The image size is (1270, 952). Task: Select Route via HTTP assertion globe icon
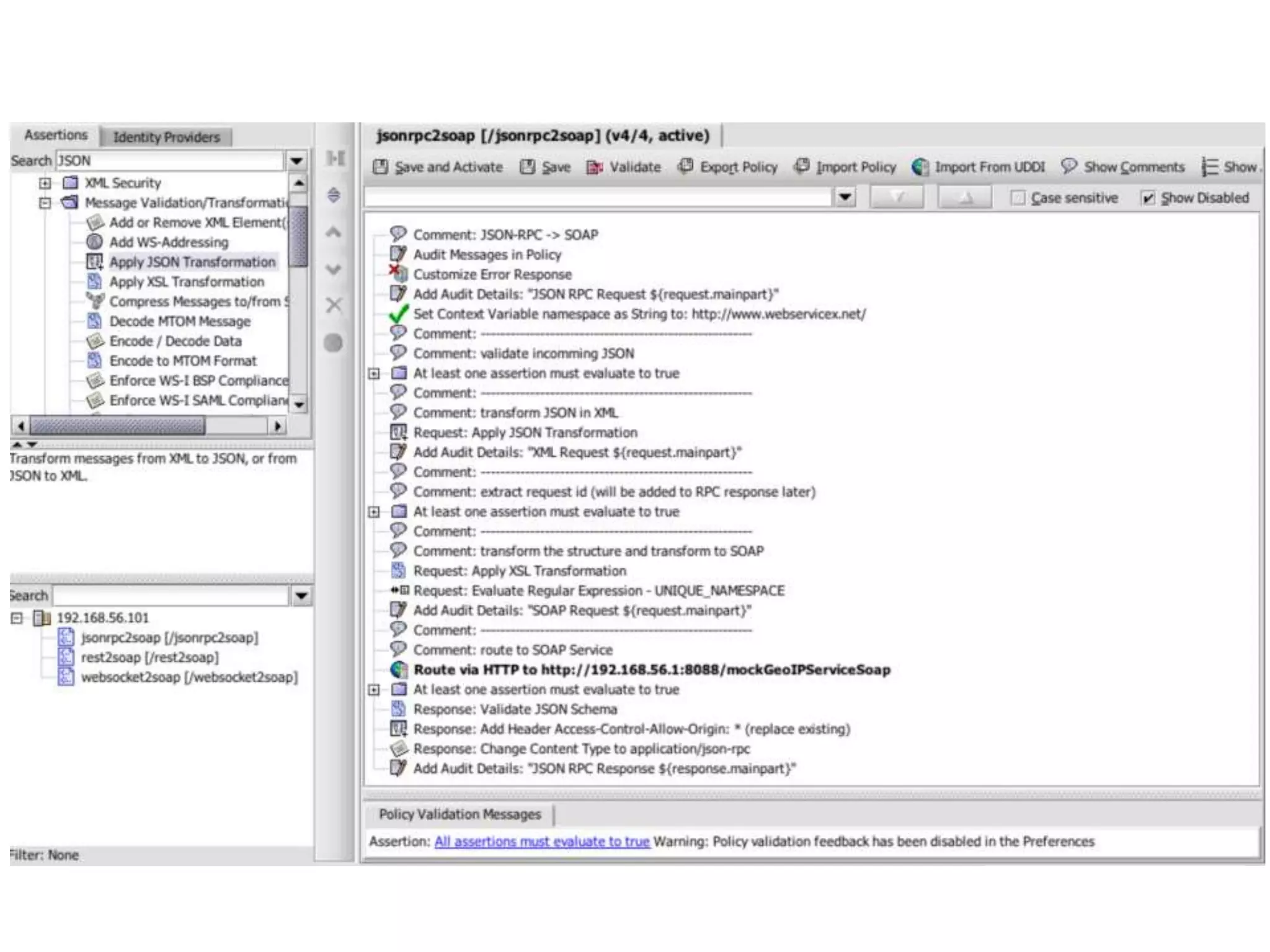[x=398, y=669]
